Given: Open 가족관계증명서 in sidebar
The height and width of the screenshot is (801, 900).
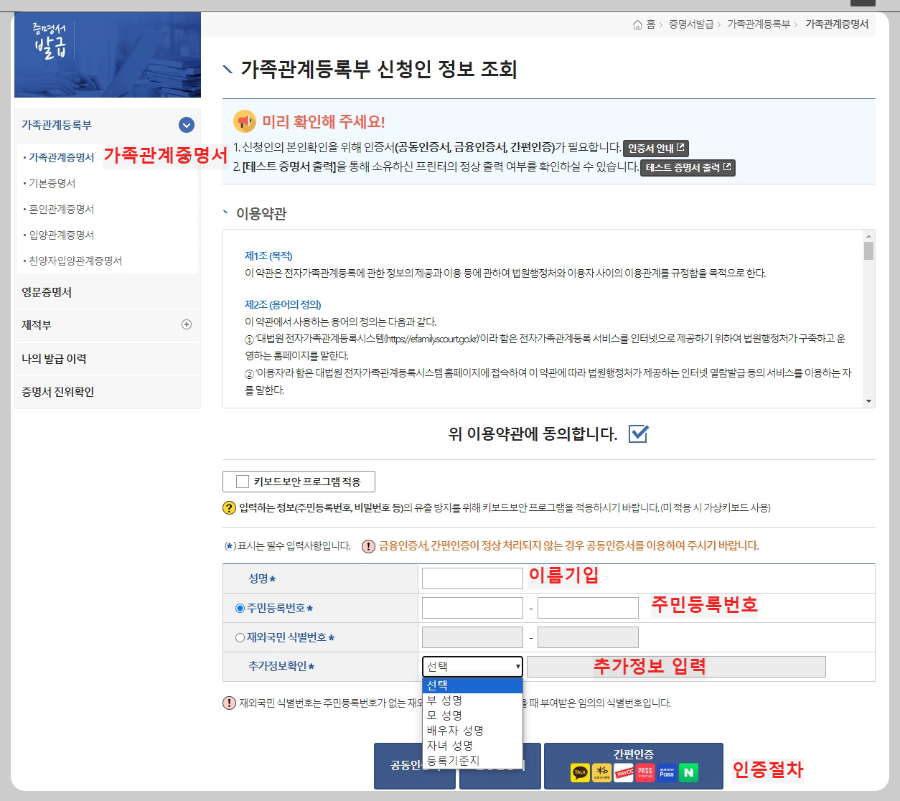Looking at the screenshot, I should coord(61,157).
